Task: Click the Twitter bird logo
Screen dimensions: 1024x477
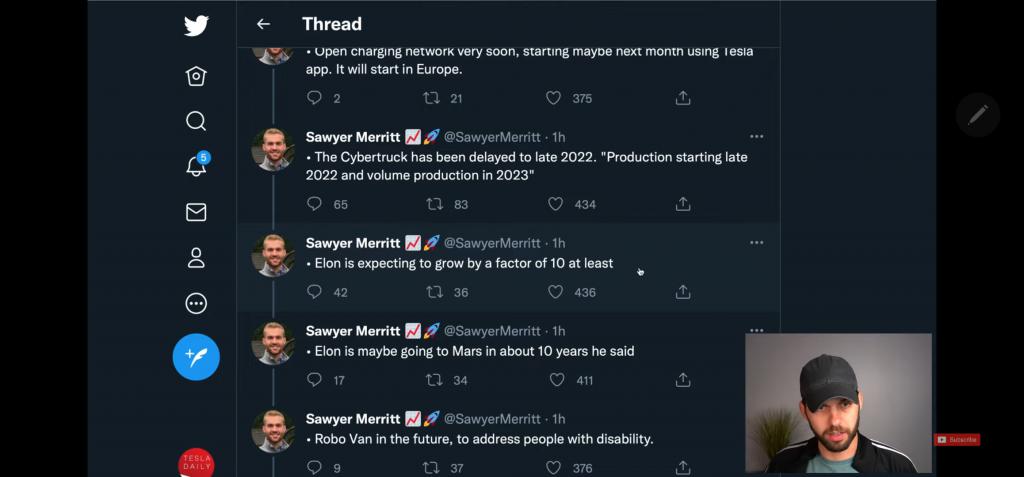Action: pyautogui.click(x=196, y=27)
